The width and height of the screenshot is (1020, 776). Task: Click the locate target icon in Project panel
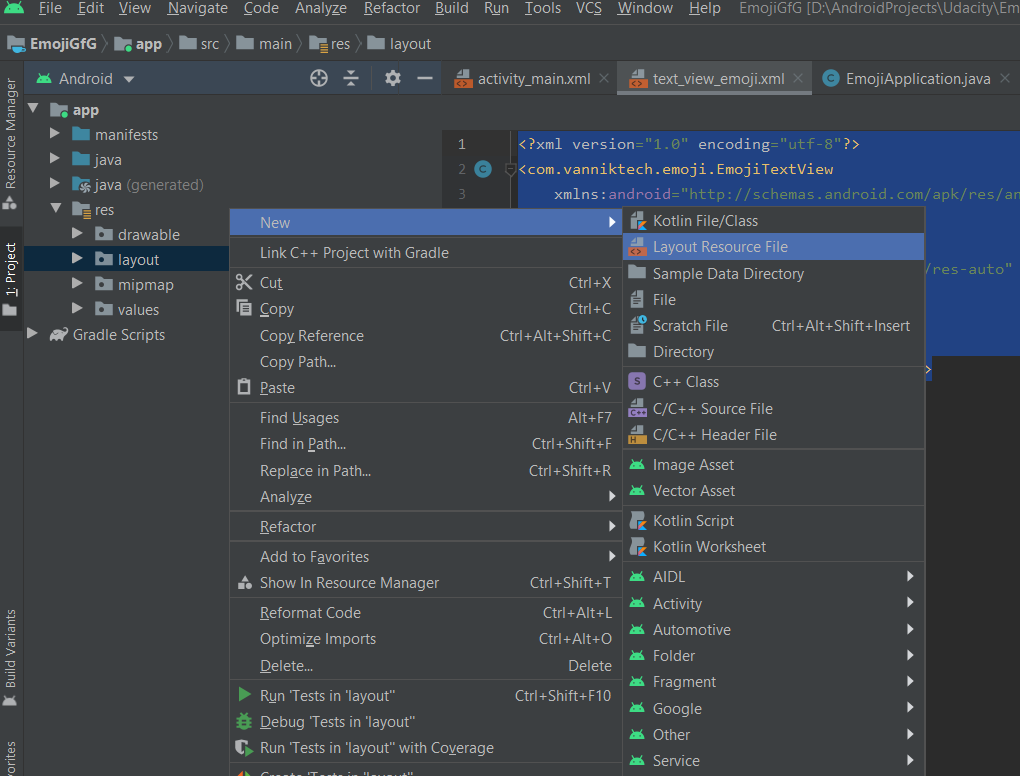pos(319,79)
